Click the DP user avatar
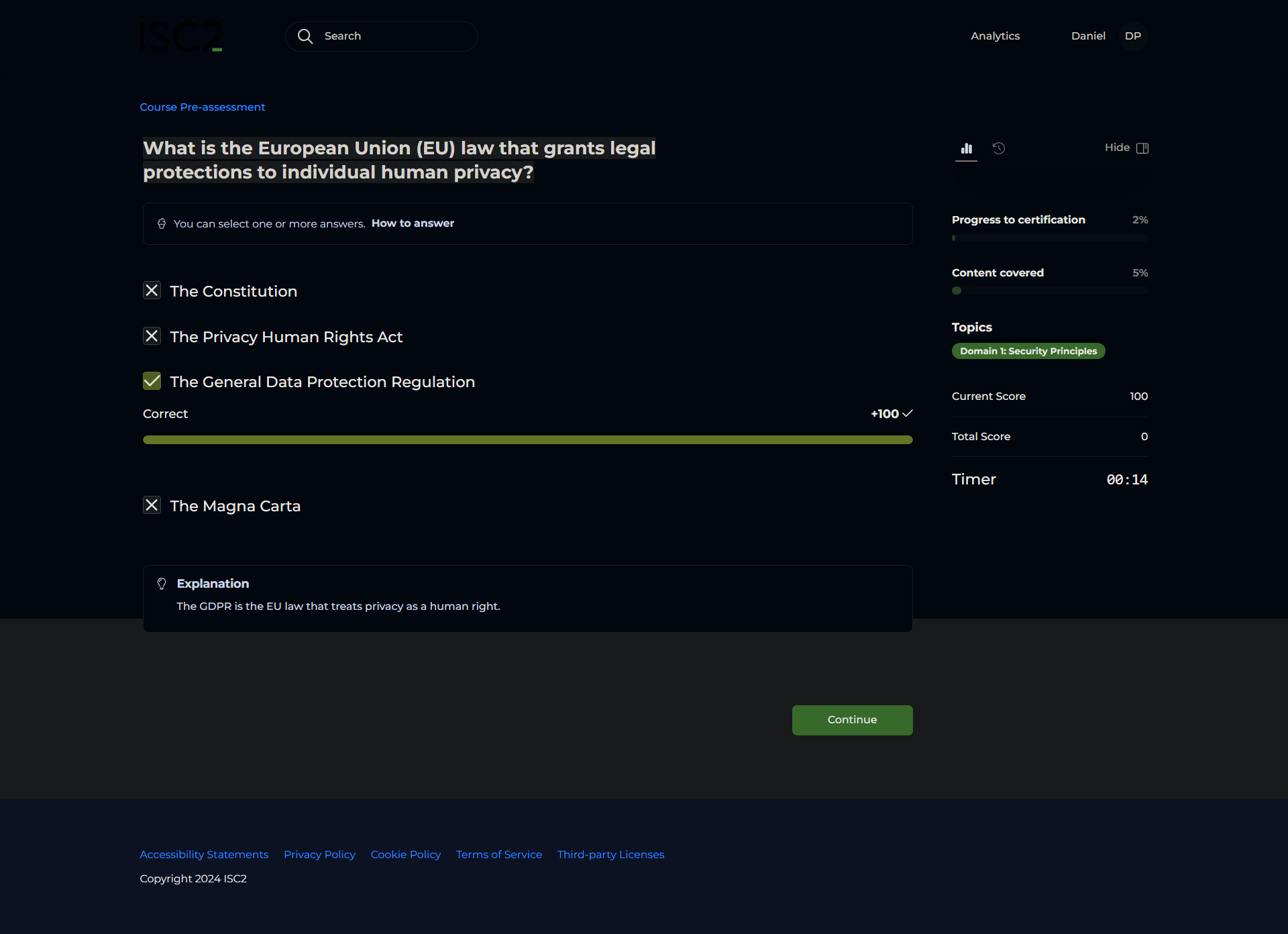Screen dimensions: 1288x934 (1132, 36)
